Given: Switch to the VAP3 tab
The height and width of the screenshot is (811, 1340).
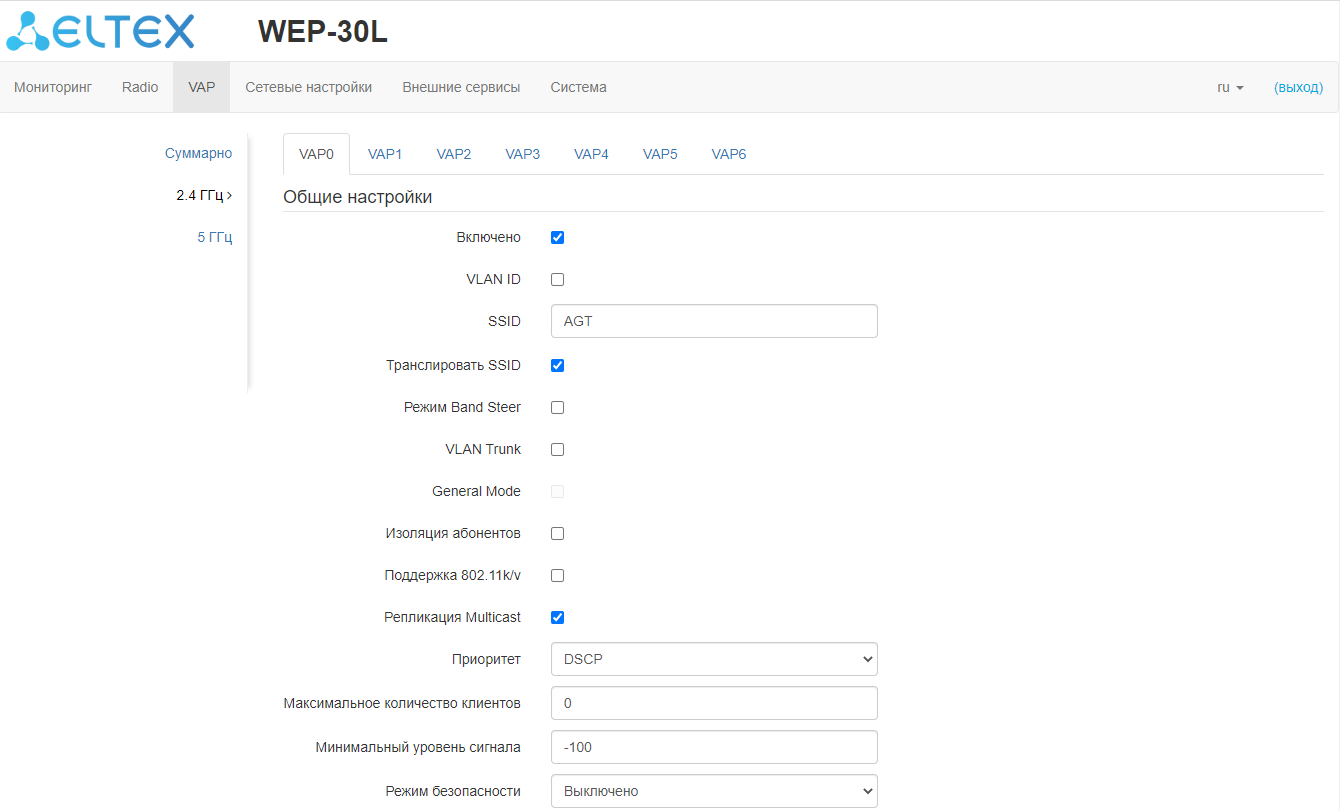Looking at the screenshot, I should [523, 154].
